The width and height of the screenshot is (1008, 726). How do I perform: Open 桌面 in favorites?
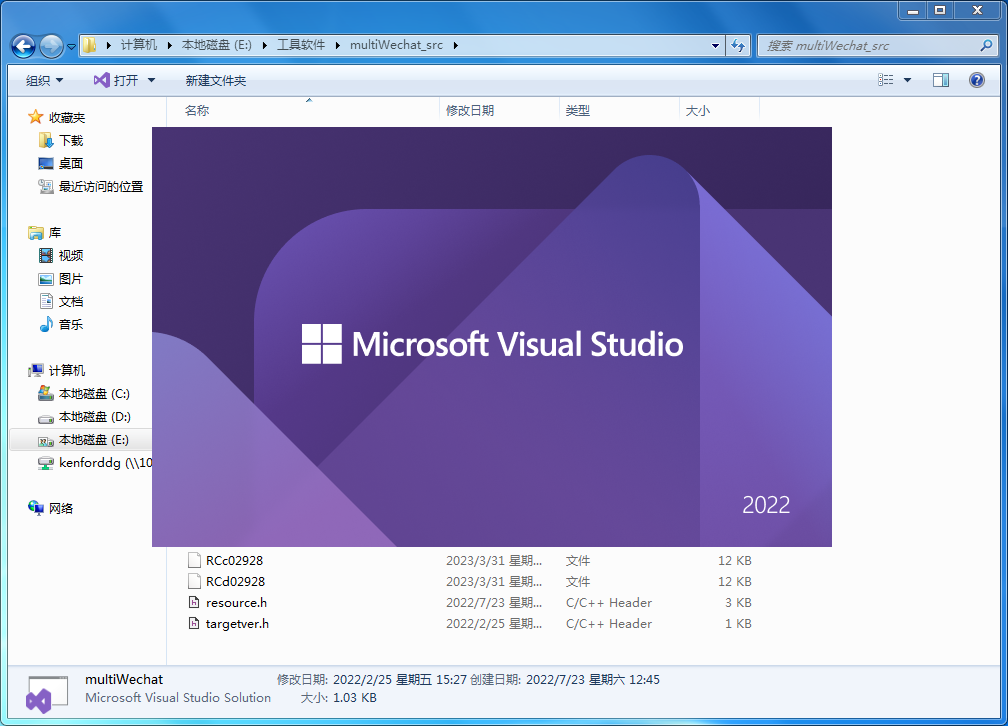(x=71, y=164)
